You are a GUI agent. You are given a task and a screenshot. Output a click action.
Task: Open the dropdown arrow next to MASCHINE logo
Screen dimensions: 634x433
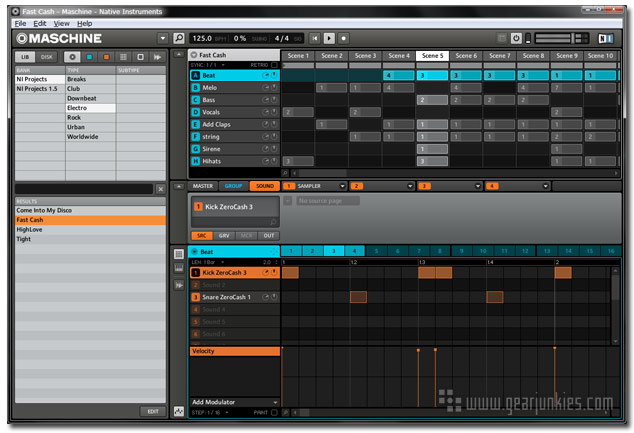click(163, 38)
